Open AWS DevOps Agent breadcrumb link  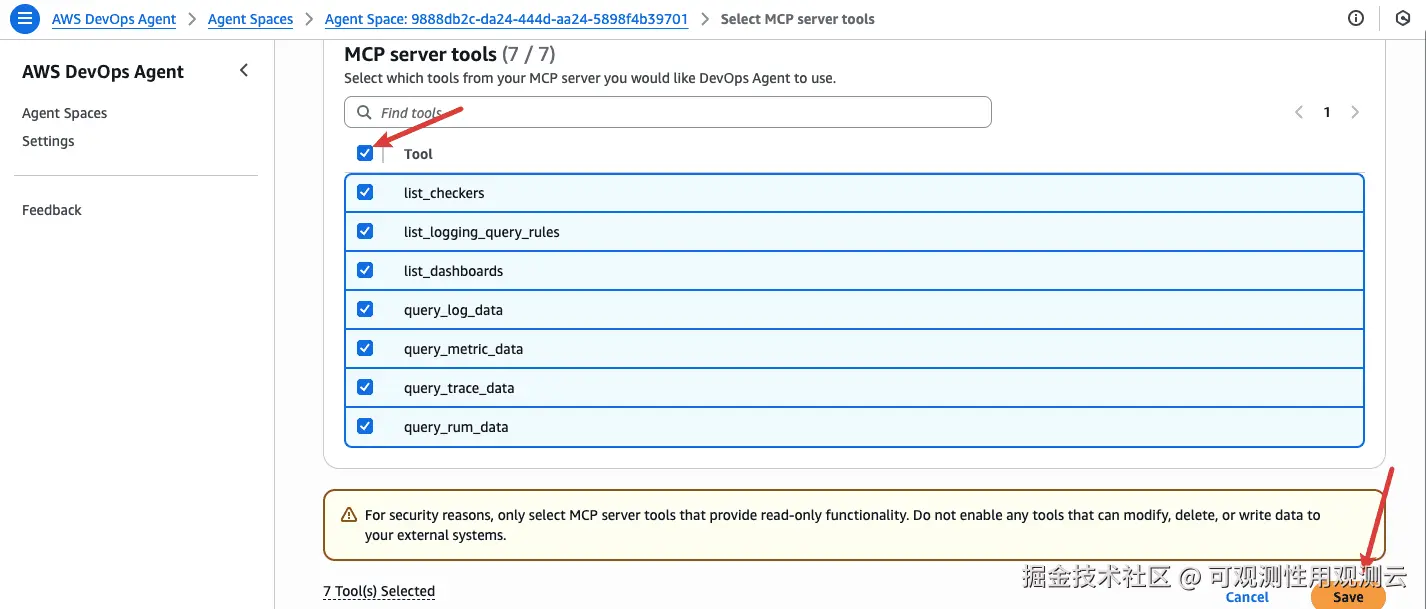click(x=114, y=19)
